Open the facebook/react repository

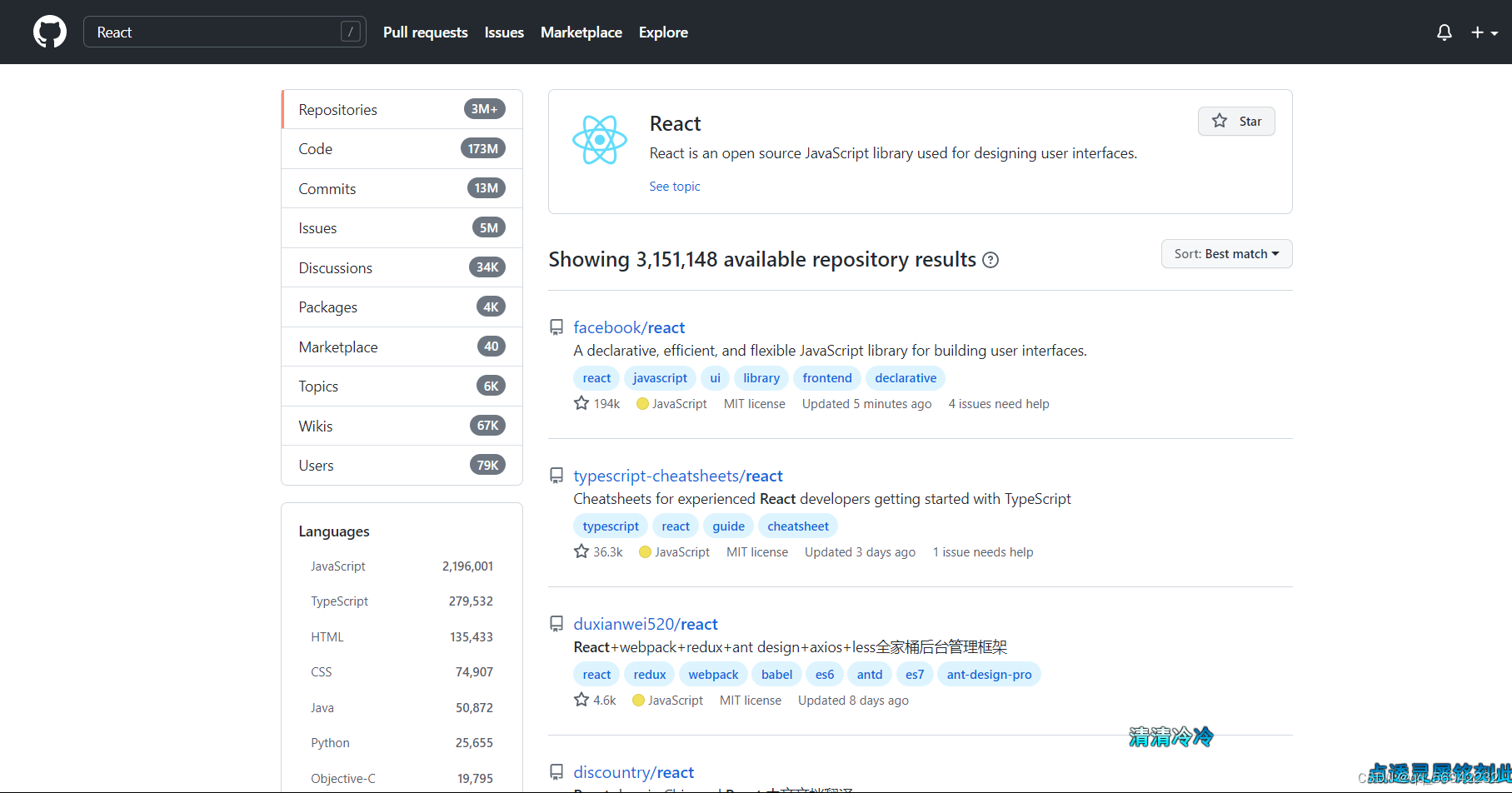pos(629,327)
